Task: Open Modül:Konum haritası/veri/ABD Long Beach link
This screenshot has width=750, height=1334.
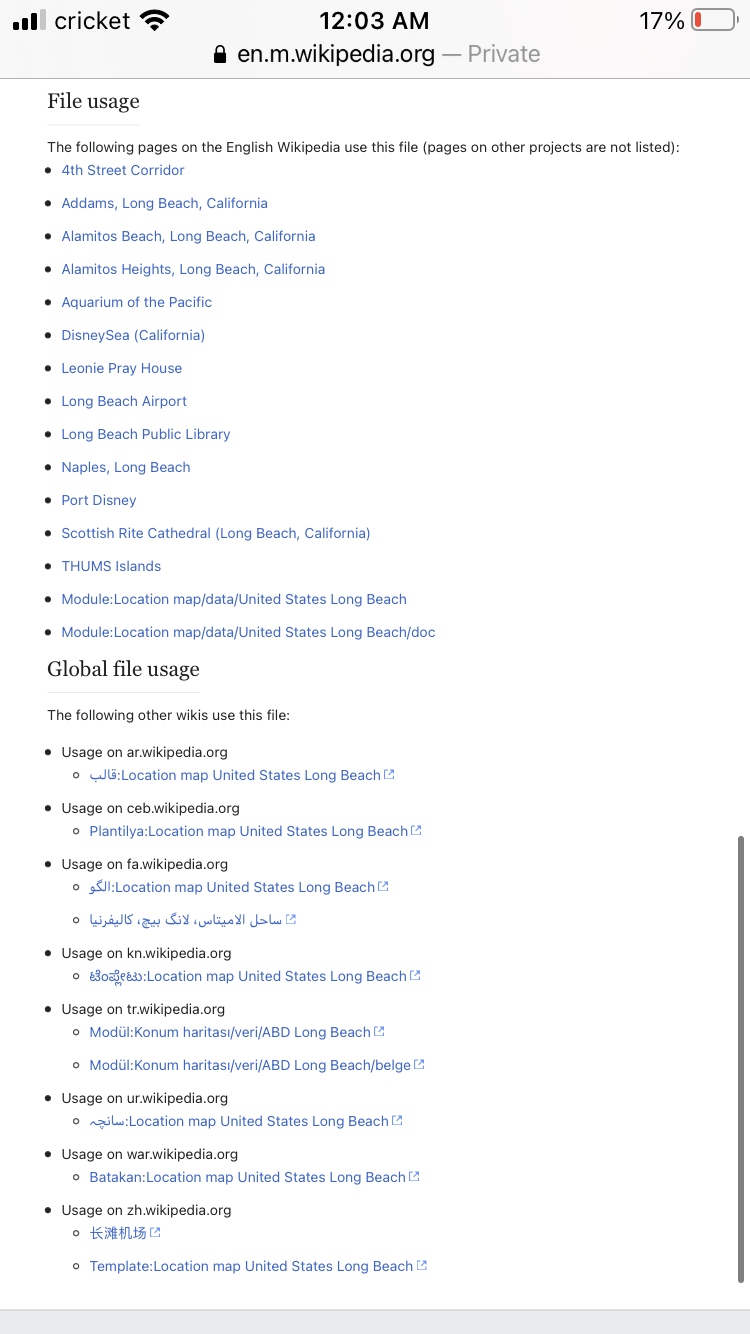Action: point(230,1032)
